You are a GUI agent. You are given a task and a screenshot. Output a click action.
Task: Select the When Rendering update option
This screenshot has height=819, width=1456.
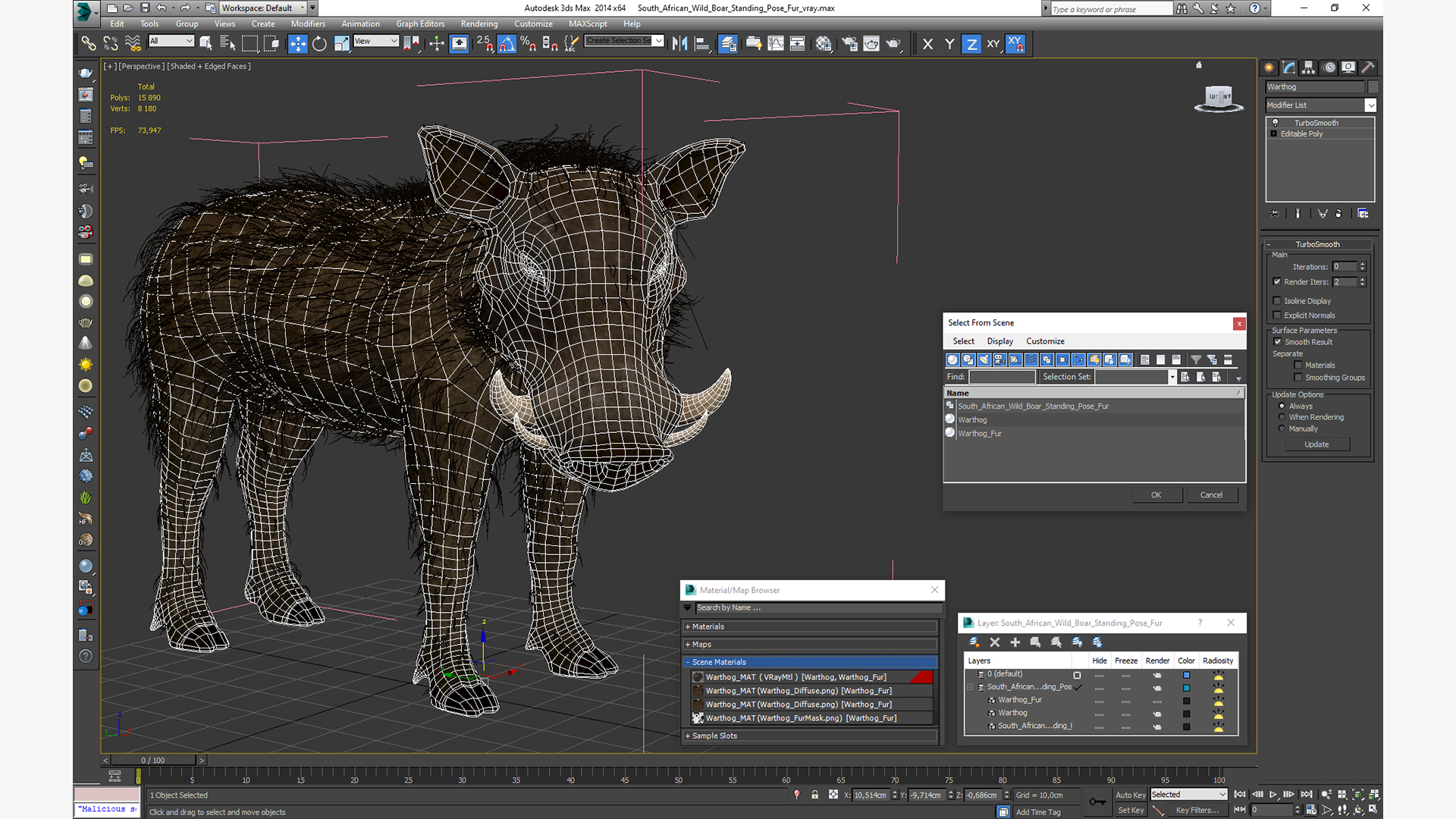coord(1282,417)
